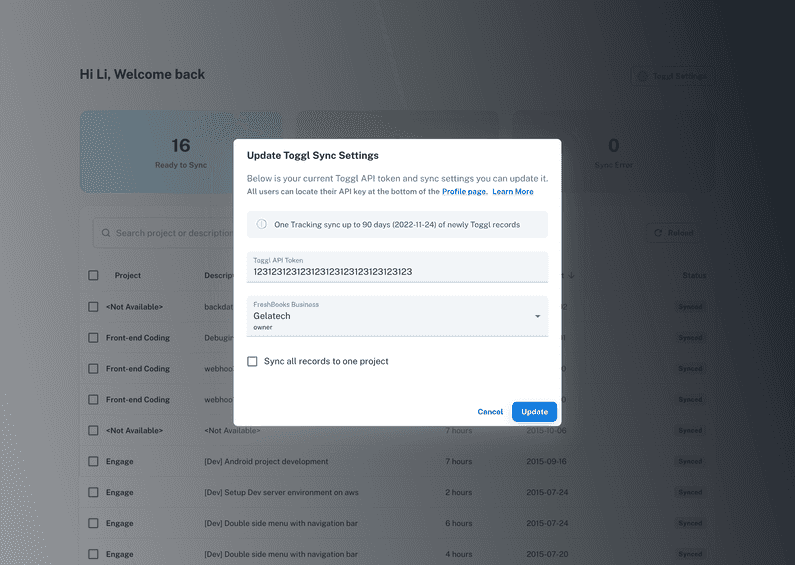Click Synced status in 2015-09-16 row
This screenshot has height=565, width=795.
point(690,462)
